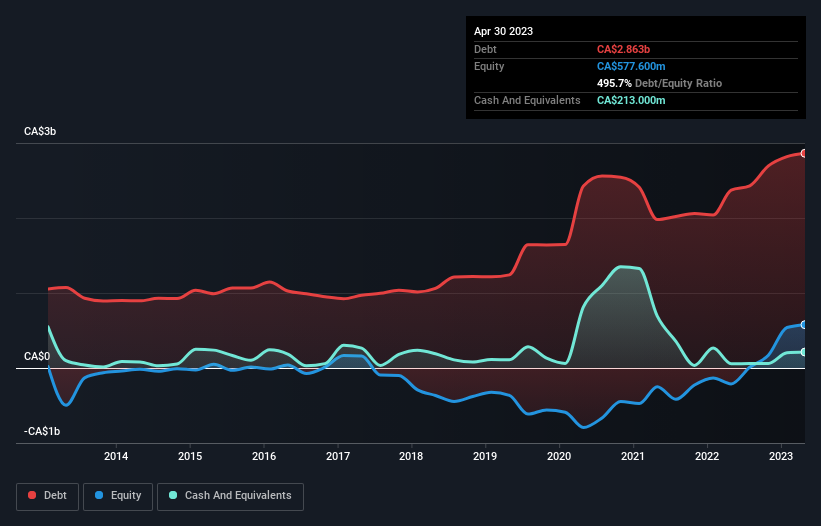Toggle Cash And Equivalents legend button
Image resolution: width=821 pixels, height=526 pixels.
[x=230, y=496]
